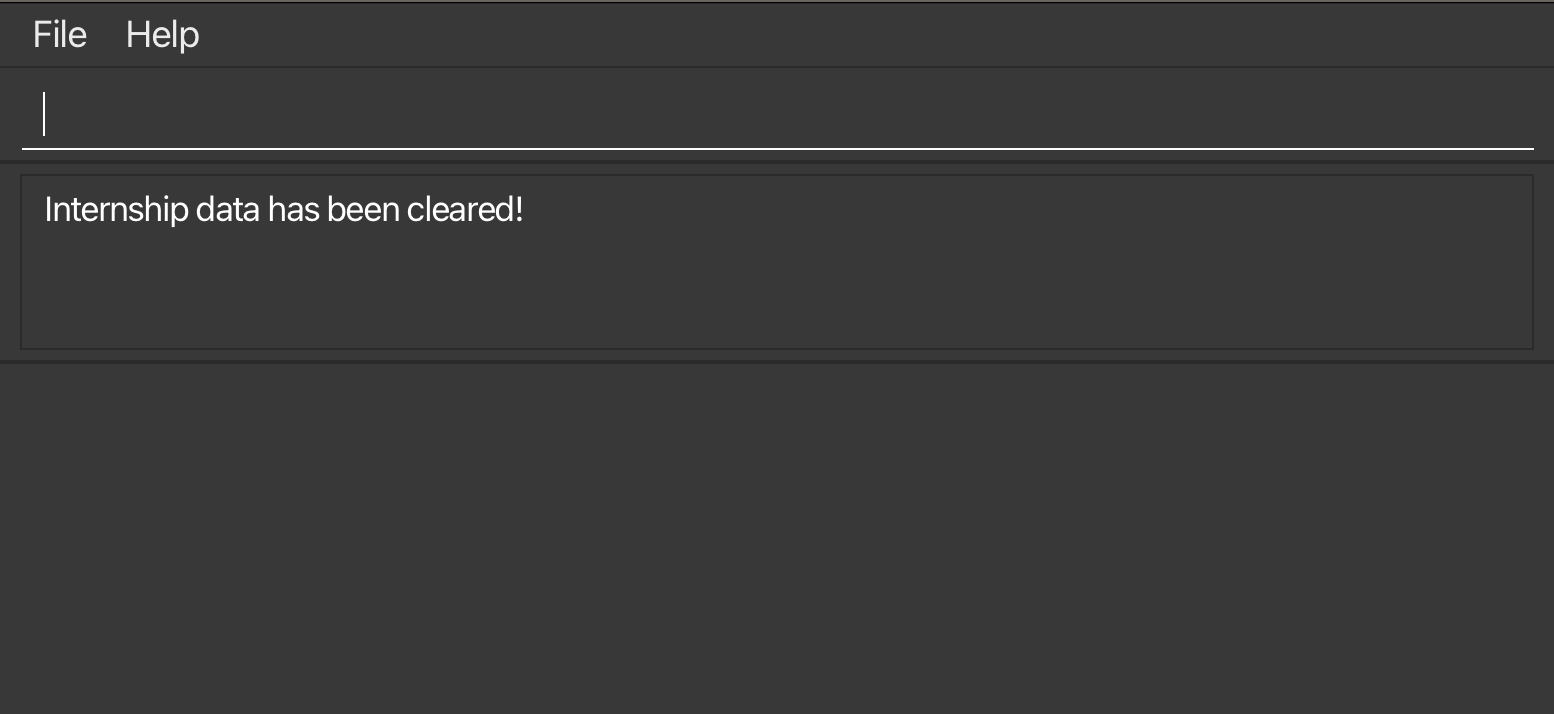Click the white underline of command box
Image resolution: width=1554 pixels, height=714 pixels.
[x=776, y=148]
